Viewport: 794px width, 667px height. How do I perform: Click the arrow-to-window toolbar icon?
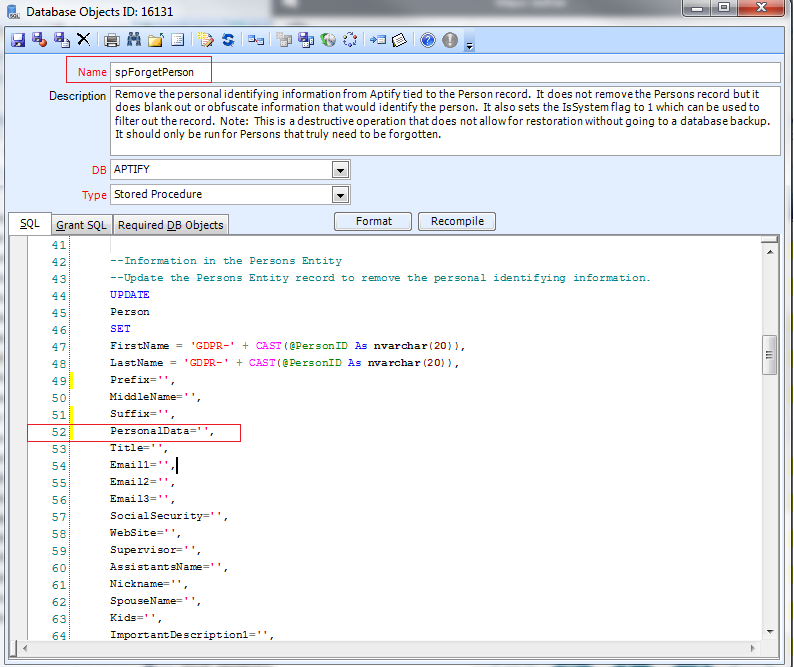click(x=378, y=40)
